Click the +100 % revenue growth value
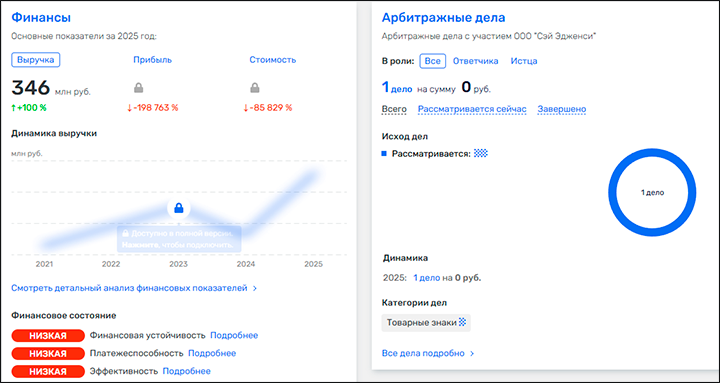 tap(29, 108)
